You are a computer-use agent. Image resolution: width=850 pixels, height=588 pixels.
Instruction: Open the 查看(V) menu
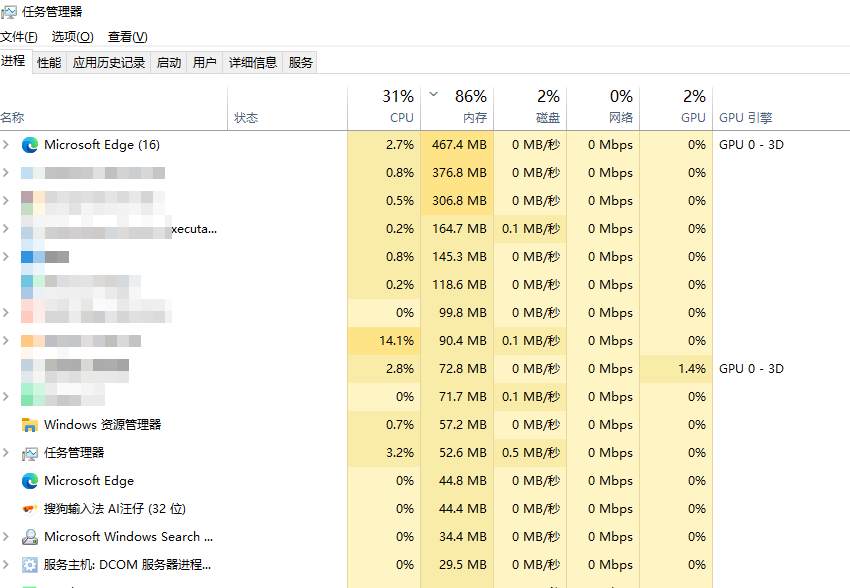click(x=127, y=37)
